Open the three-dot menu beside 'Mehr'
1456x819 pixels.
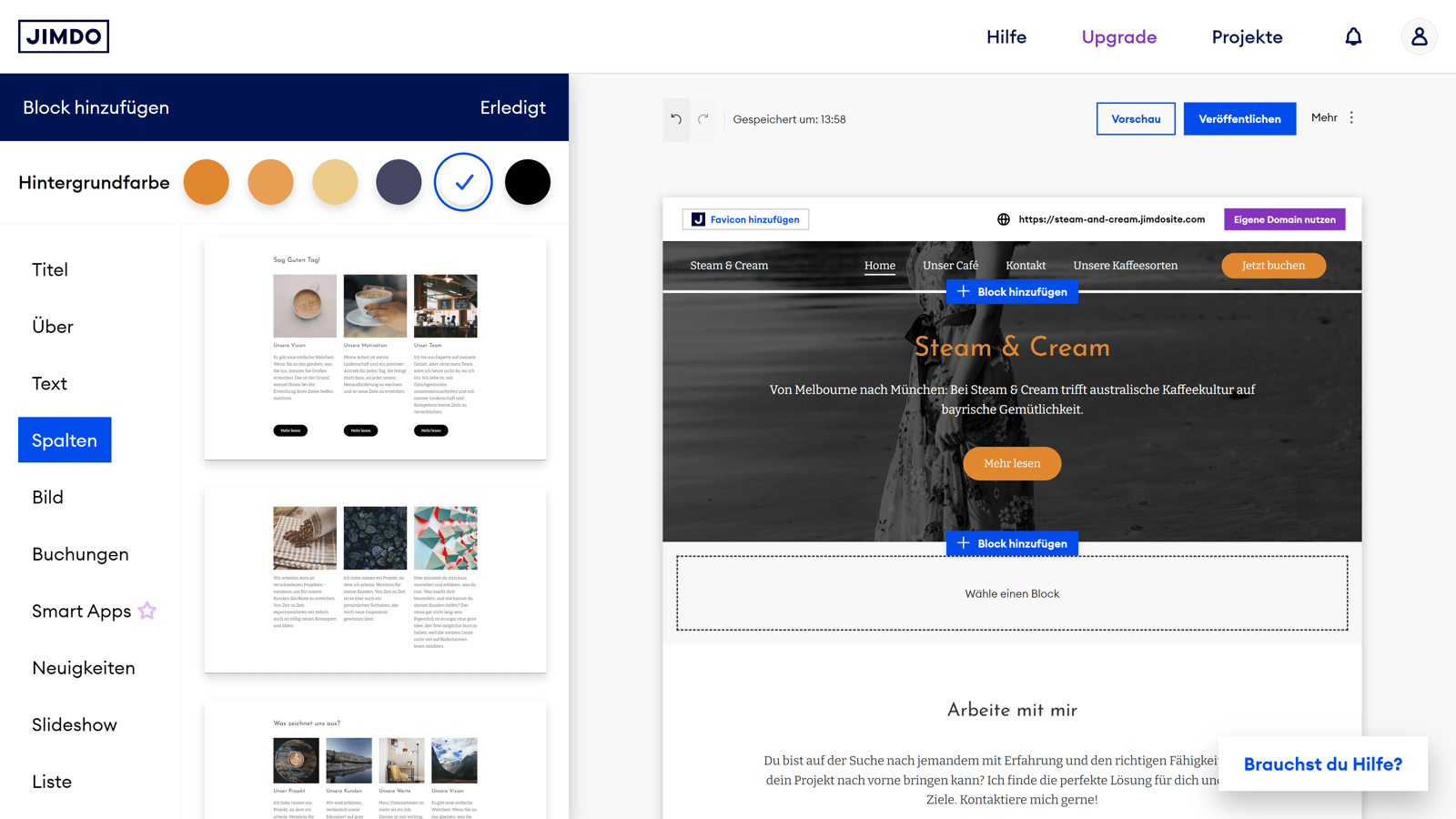(x=1351, y=117)
